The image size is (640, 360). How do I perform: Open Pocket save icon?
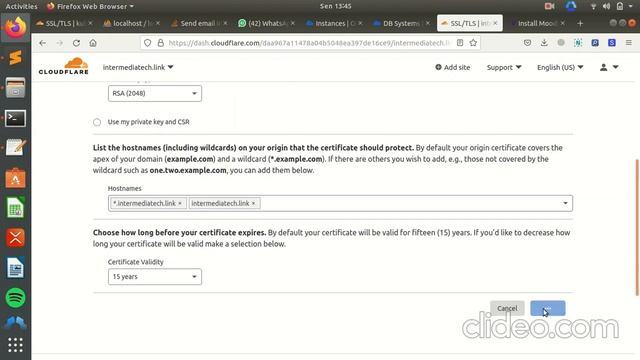(527, 43)
